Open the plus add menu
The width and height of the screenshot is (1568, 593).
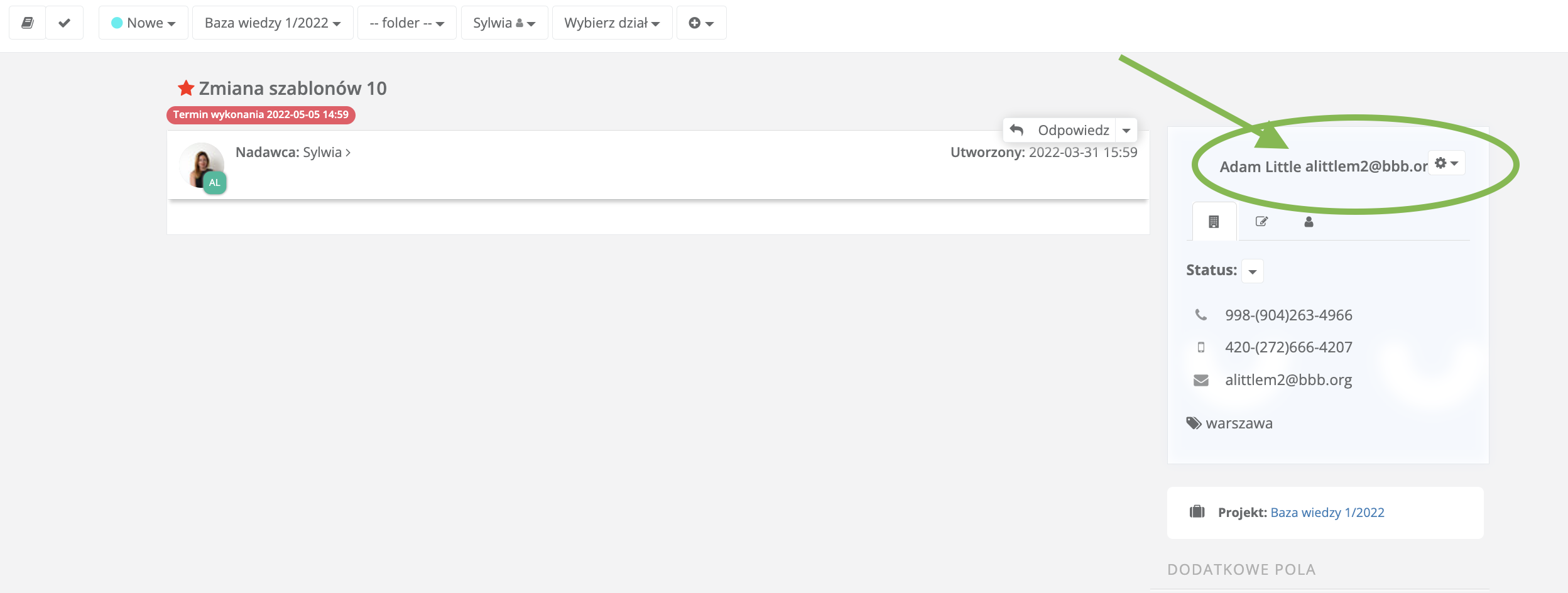click(x=701, y=23)
